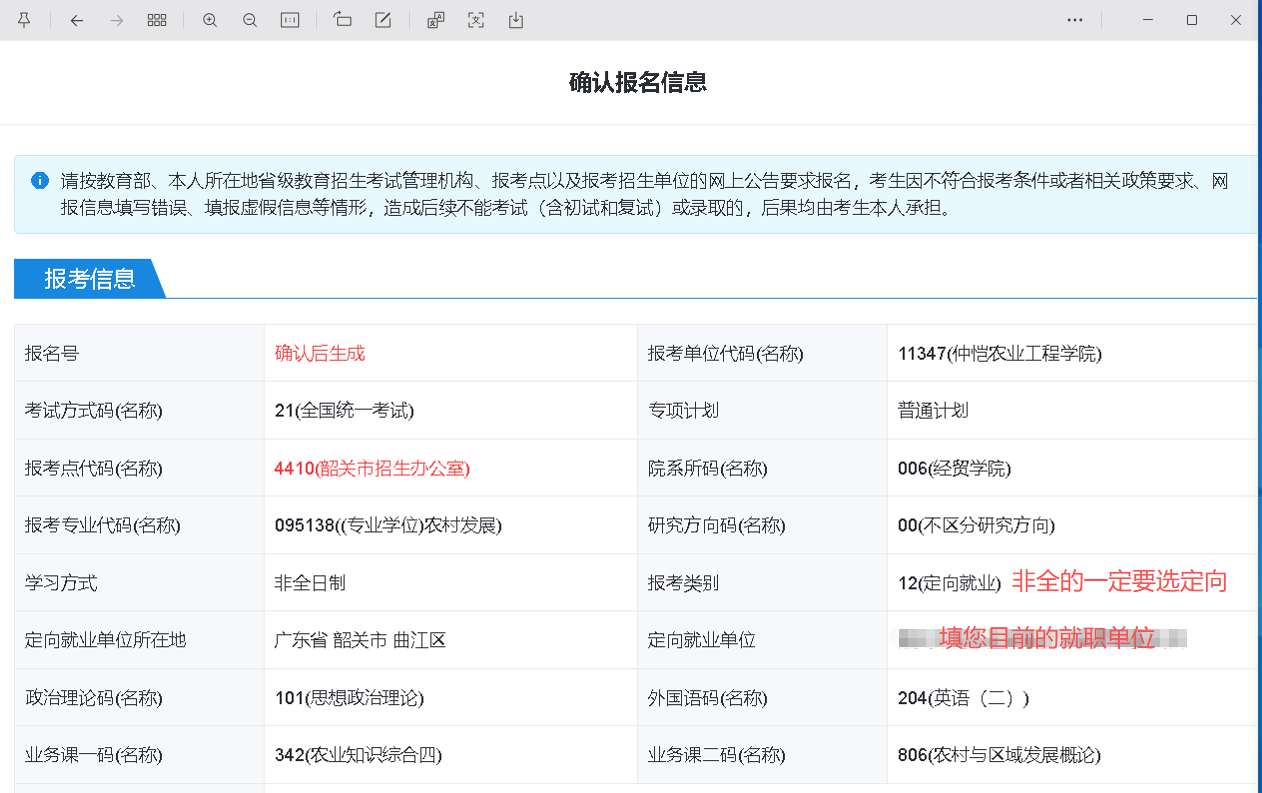The image size is (1262, 793).
Task: Click the 学习方式 label
Action: pyautogui.click(x=61, y=583)
